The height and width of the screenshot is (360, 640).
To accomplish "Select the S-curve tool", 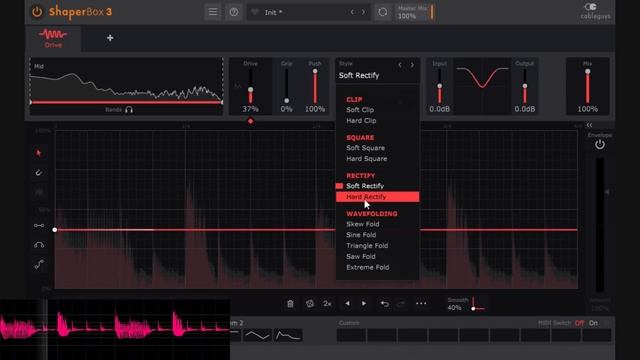I will tap(39, 264).
